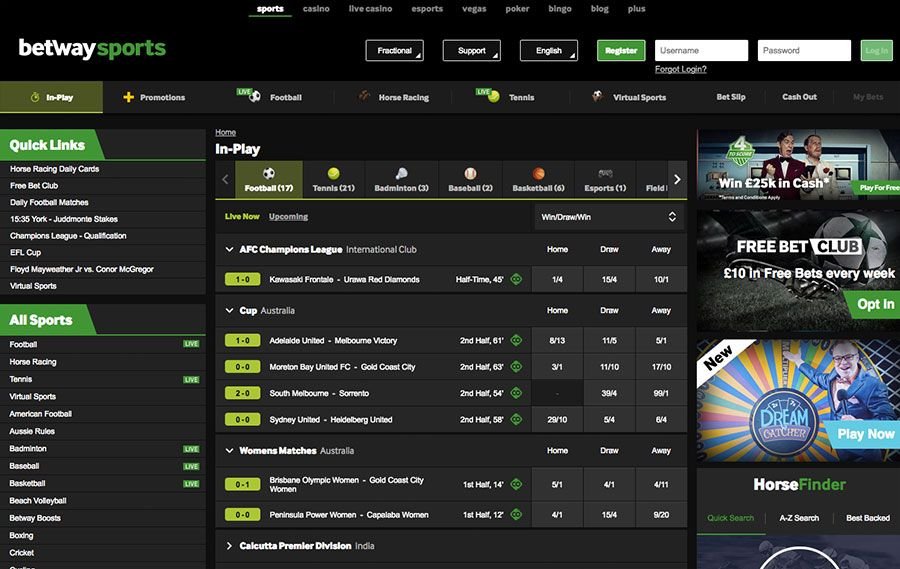Click Play Now on Dream Catcher banner
Image resolution: width=900 pixels, height=569 pixels.
pos(865,434)
